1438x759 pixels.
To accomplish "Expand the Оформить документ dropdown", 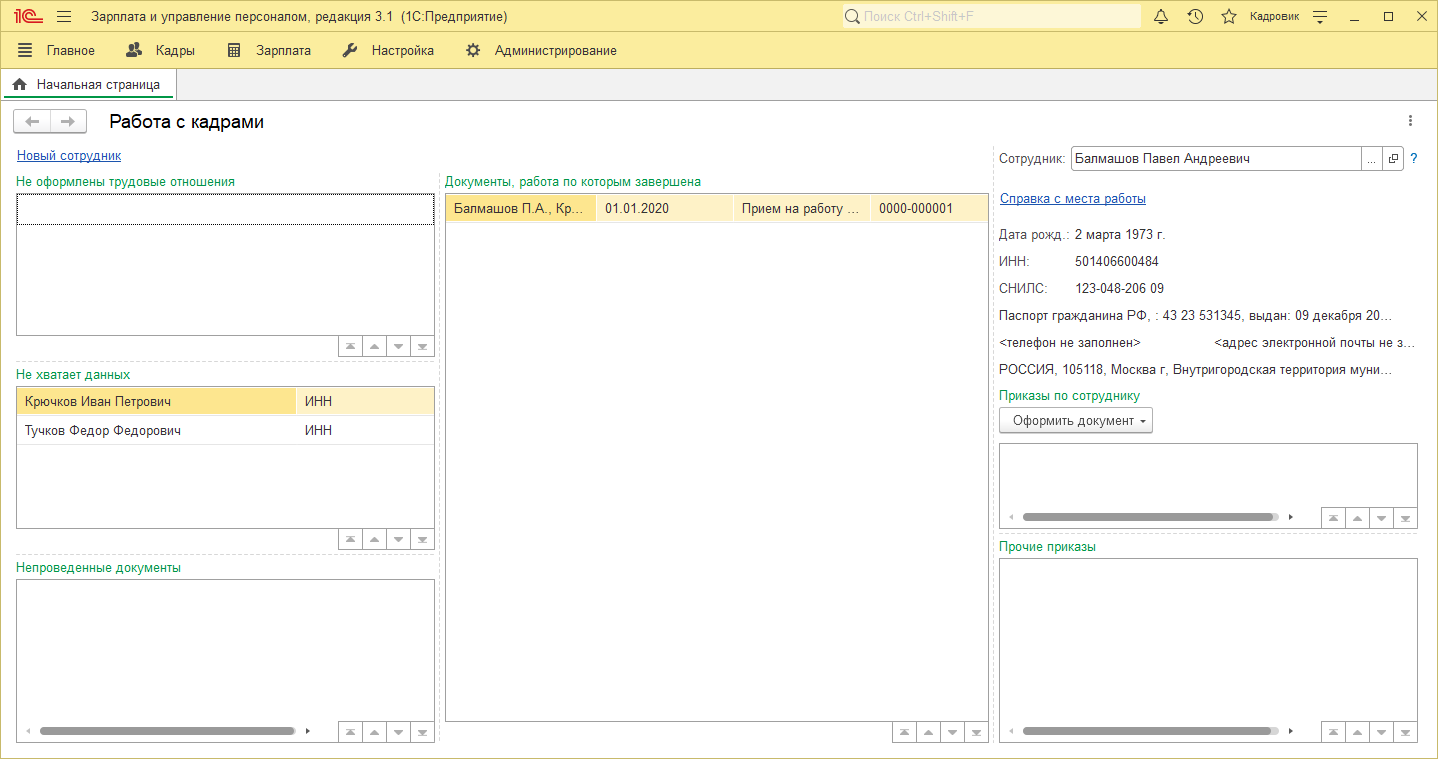I will tap(1076, 421).
